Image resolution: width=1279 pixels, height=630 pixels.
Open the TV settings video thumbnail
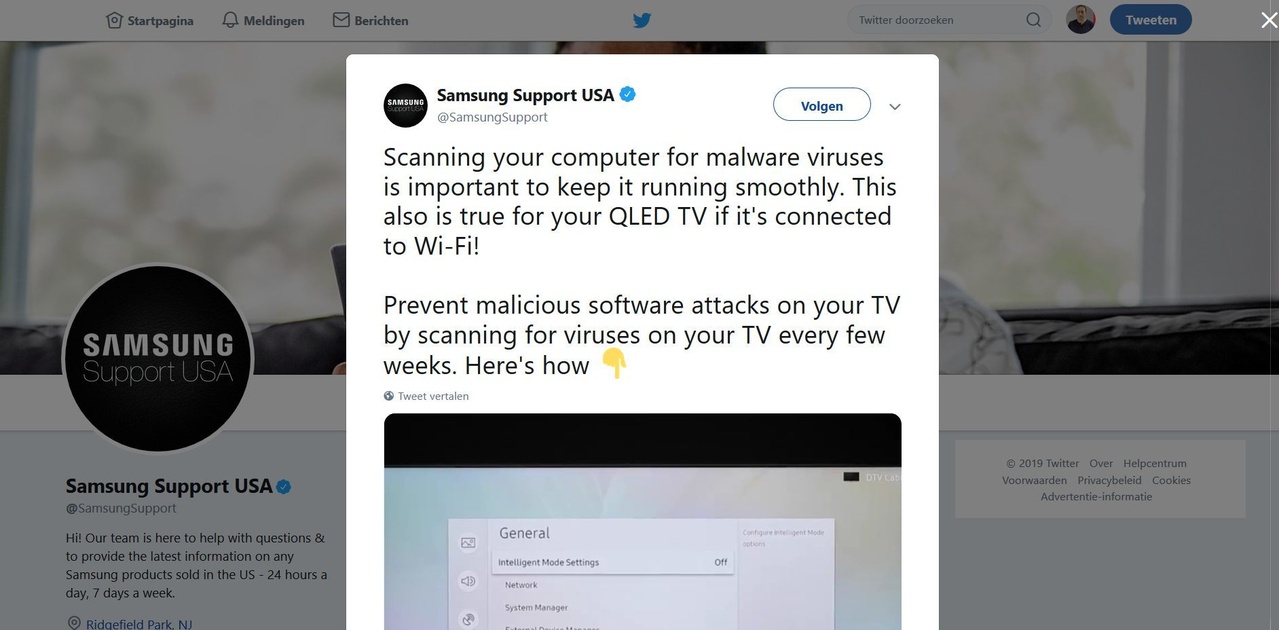click(x=642, y=521)
